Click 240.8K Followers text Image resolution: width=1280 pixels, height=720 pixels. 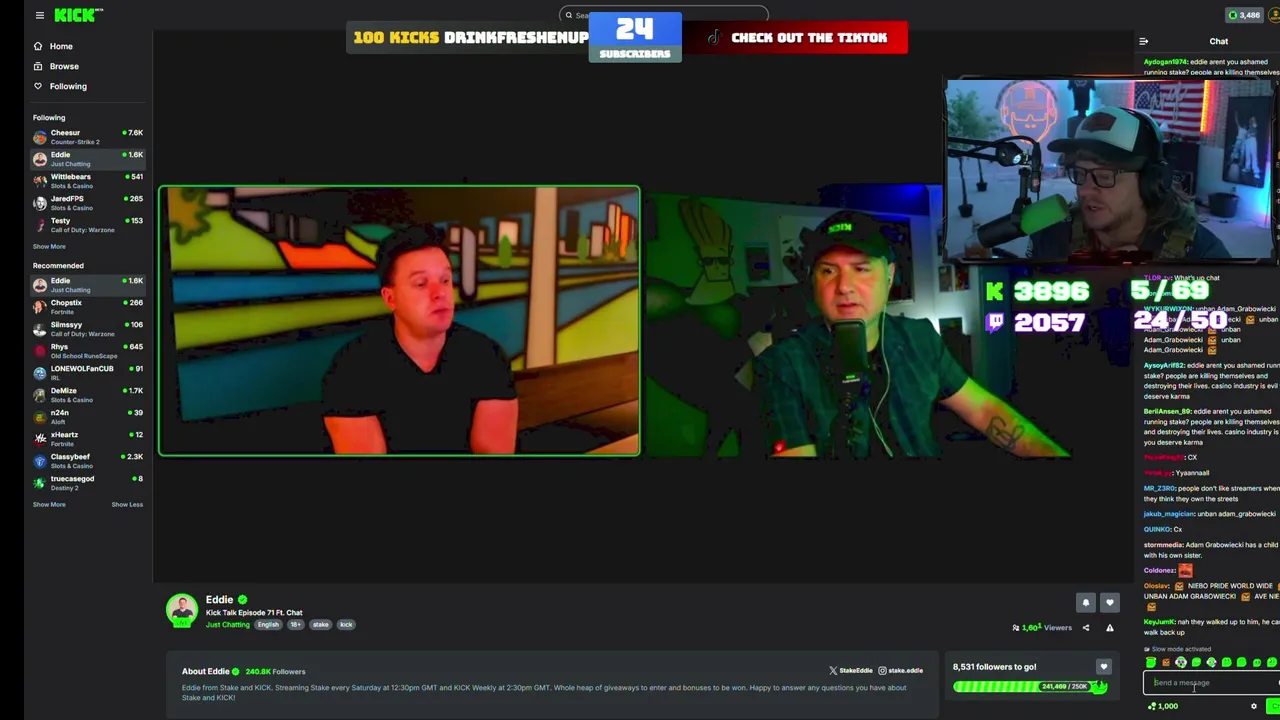tap(275, 671)
